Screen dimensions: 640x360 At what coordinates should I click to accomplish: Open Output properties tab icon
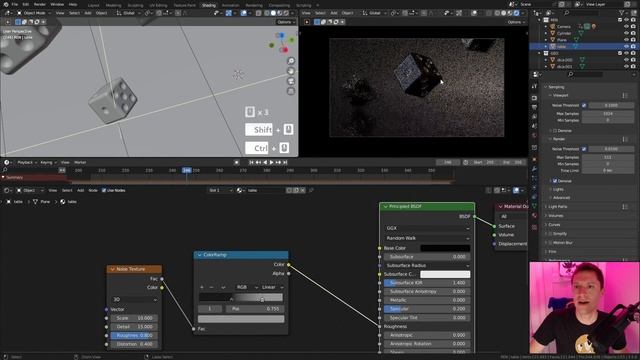pos(534,107)
